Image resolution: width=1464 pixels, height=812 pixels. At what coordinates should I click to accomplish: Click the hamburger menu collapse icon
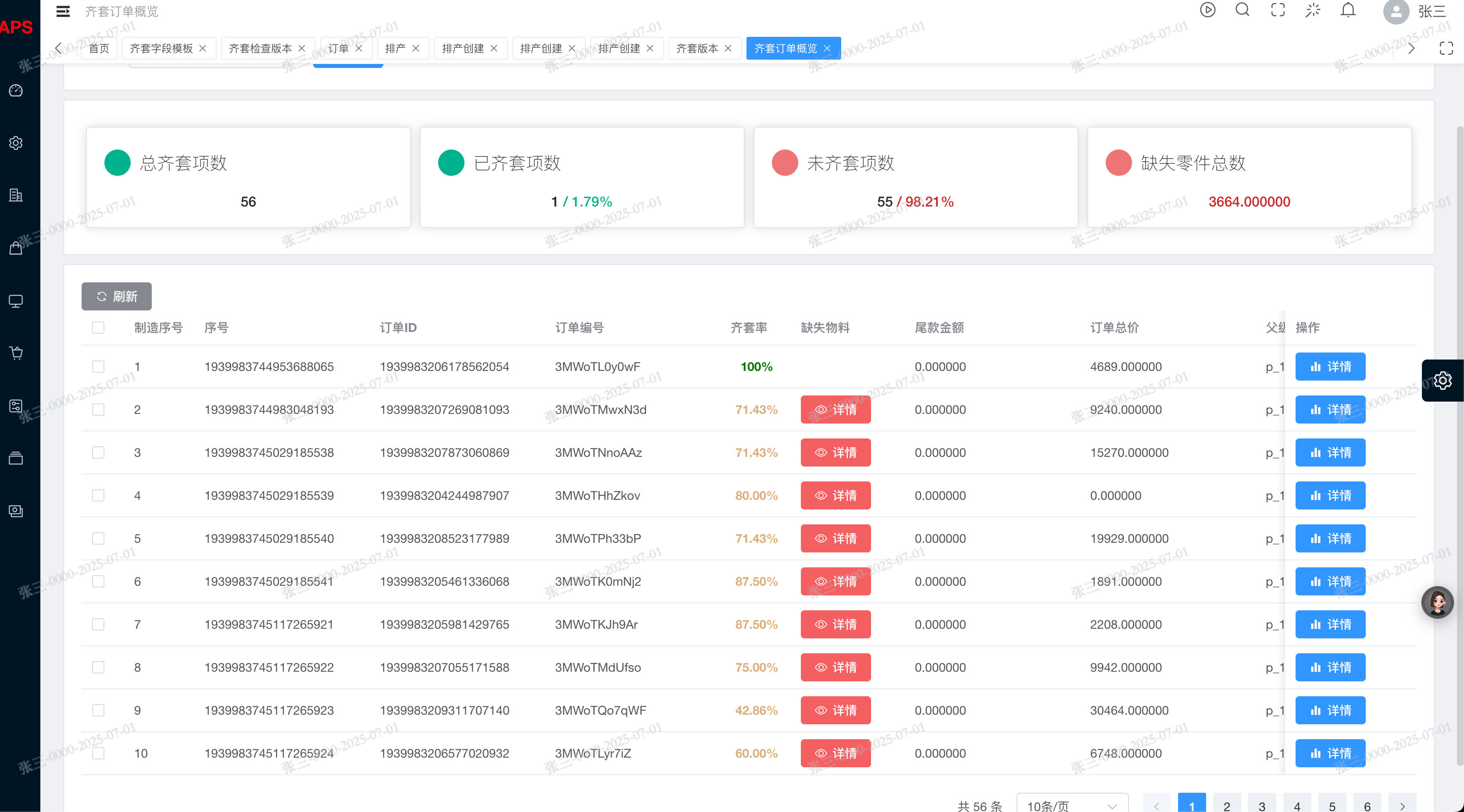[63, 11]
